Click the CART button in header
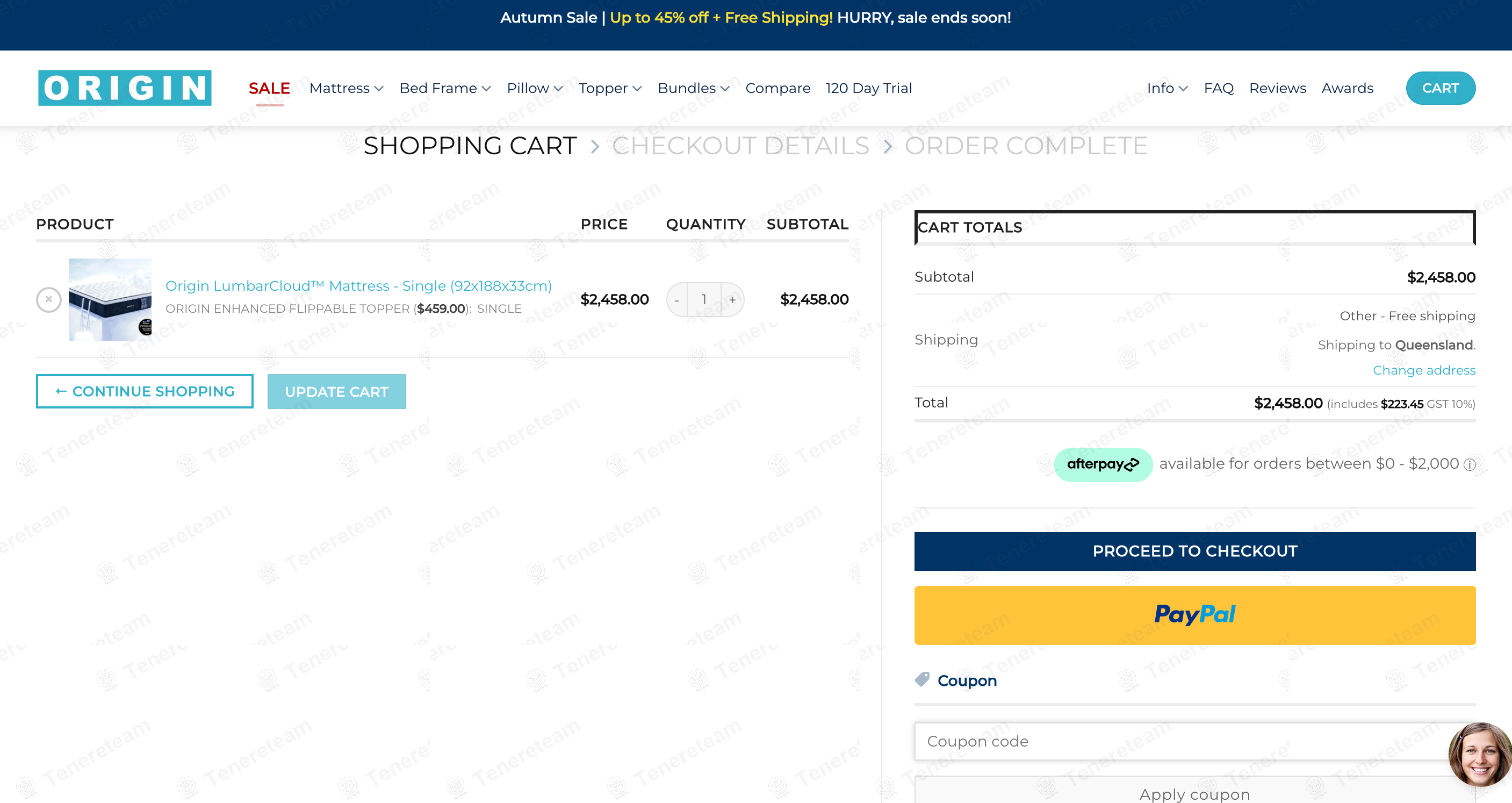This screenshot has width=1512, height=803. (x=1440, y=88)
